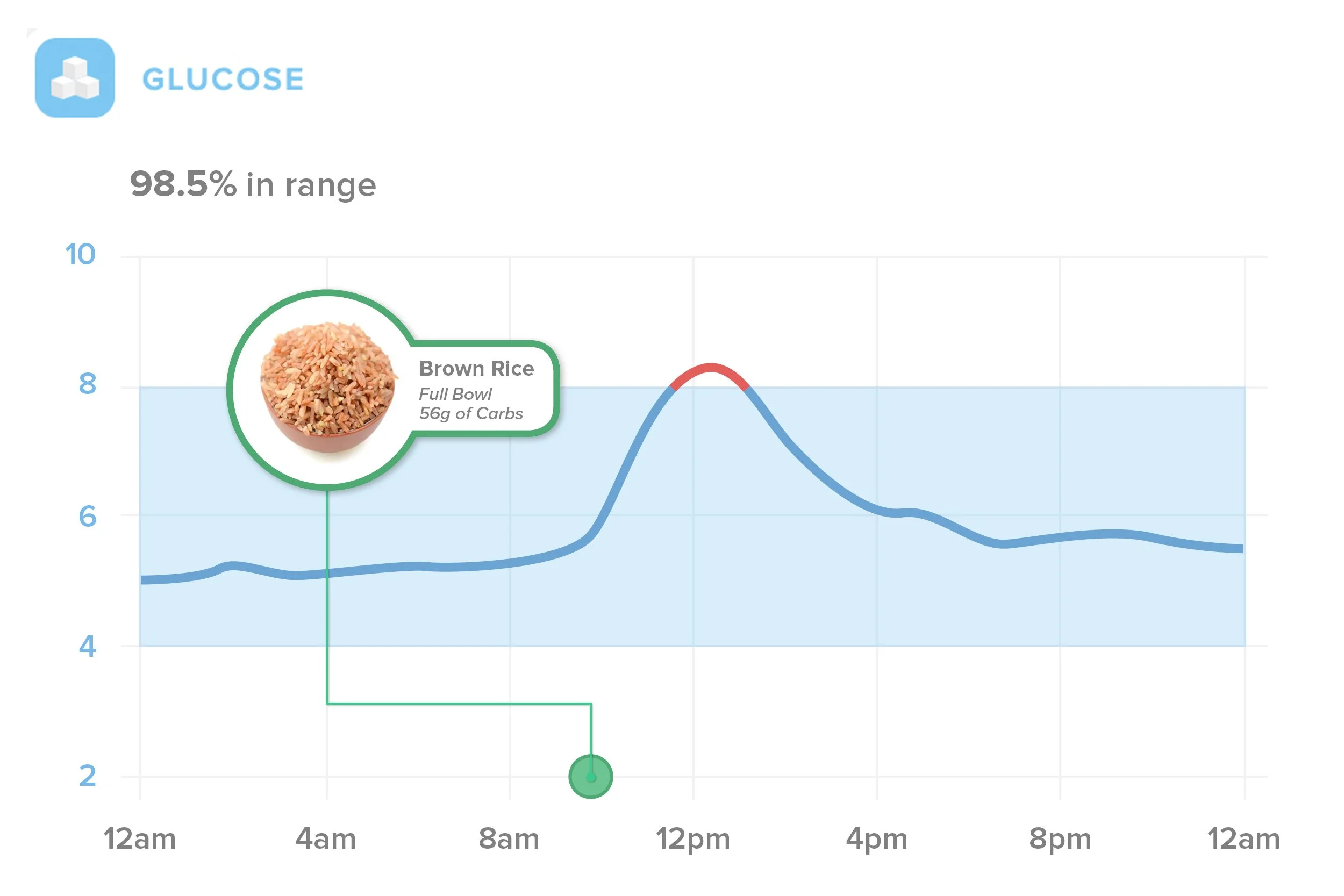The image size is (1344, 896).
Task: Click the 56g of Carbs detail text
Action: tap(471, 414)
